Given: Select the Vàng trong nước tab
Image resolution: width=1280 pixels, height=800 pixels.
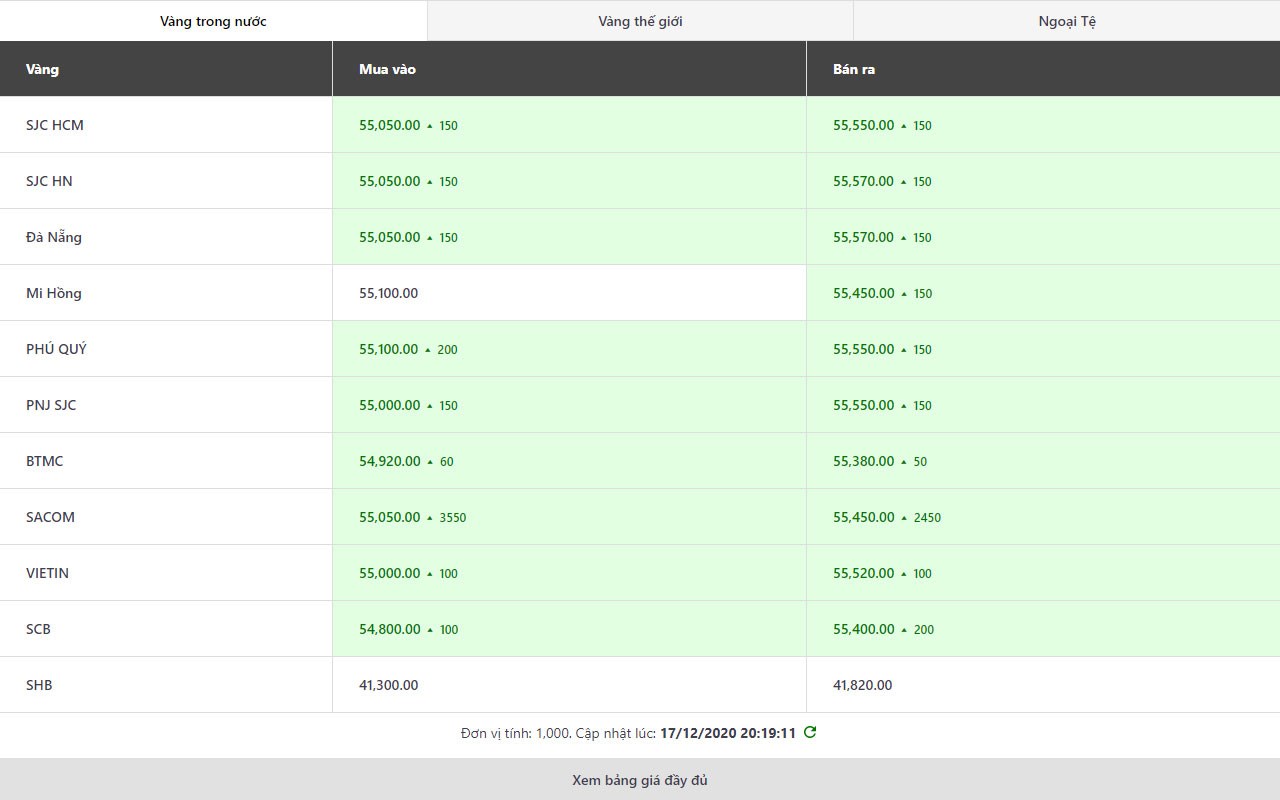Looking at the screenshot, I should coord(213,21).
